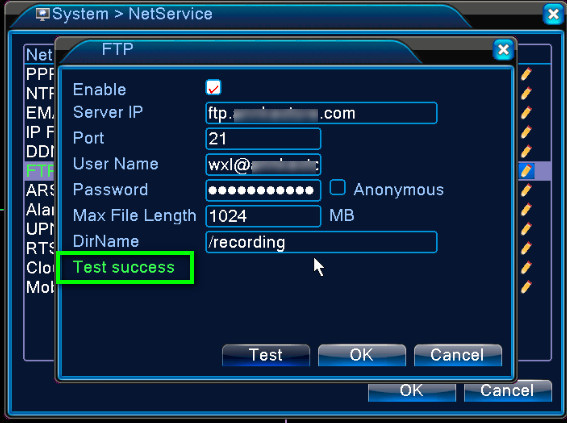Close the FTP dialog with X button
The image size is (567, 423).
503,50
